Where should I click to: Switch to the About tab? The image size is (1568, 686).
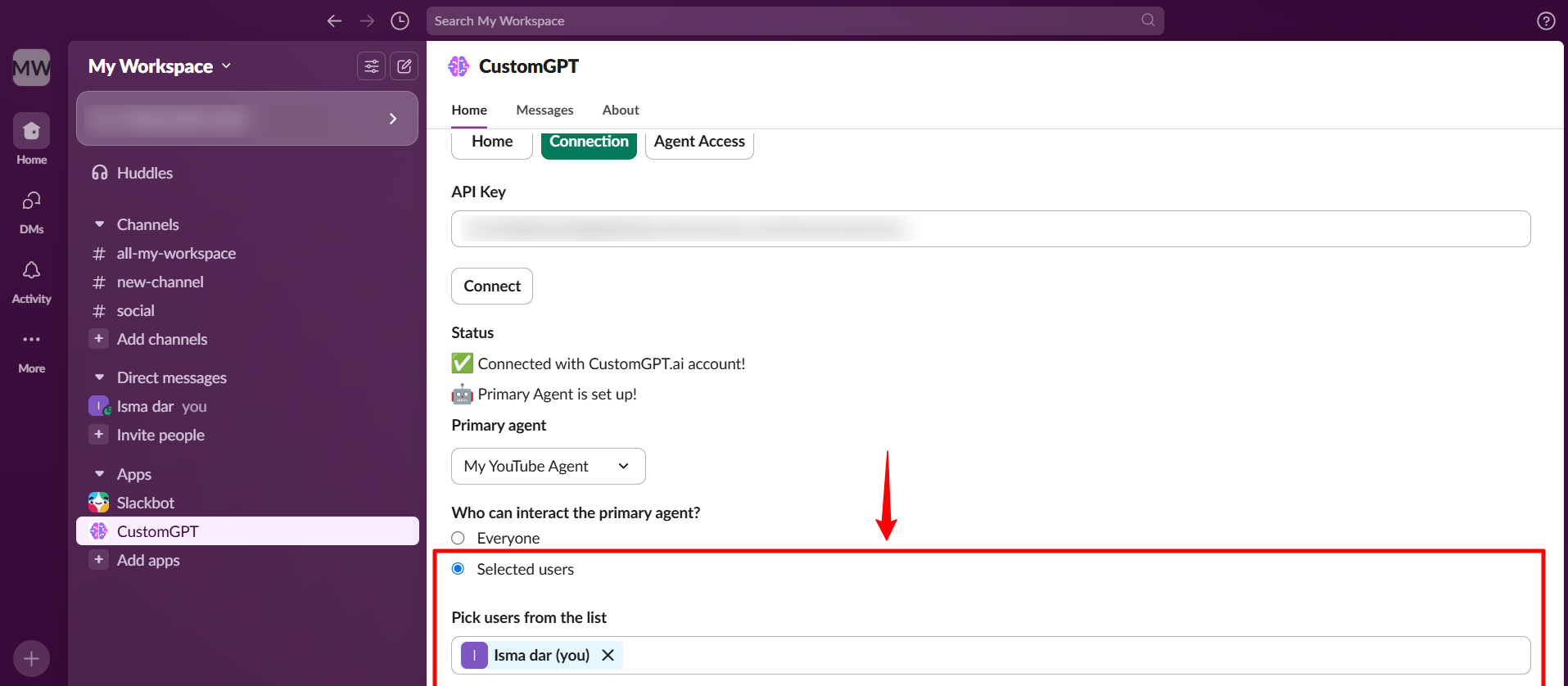point(621,110)
